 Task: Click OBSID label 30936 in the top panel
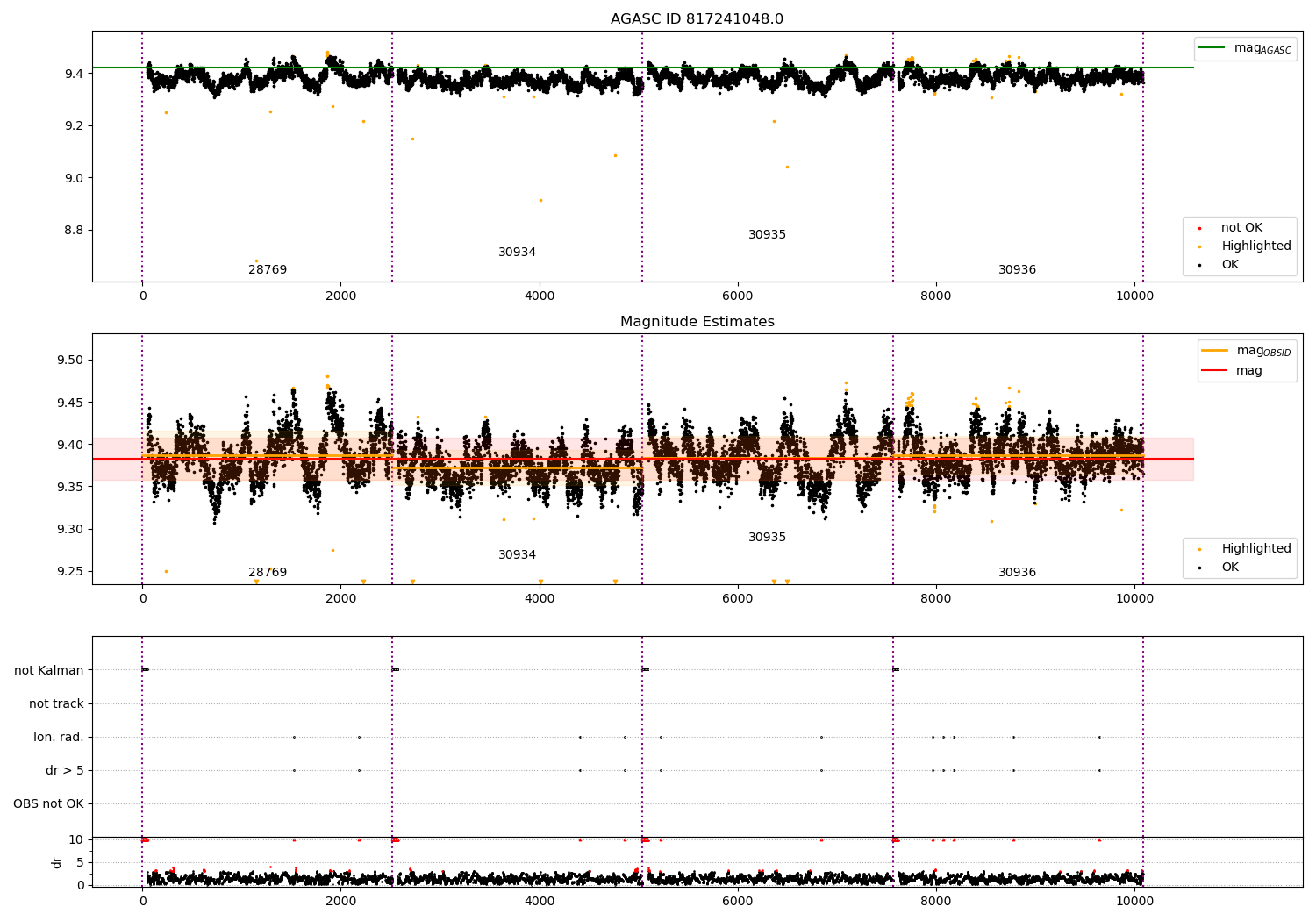pos(1018,270)
